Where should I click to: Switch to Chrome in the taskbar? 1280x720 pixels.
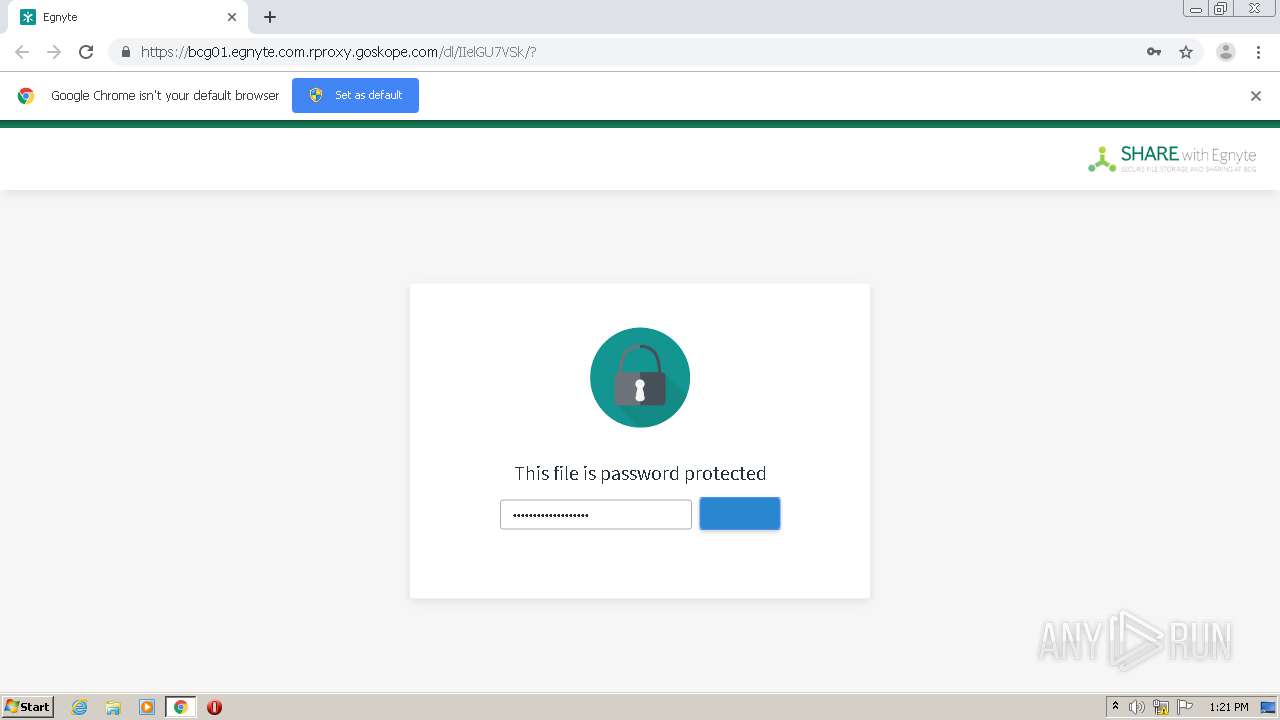click(180, 707)
